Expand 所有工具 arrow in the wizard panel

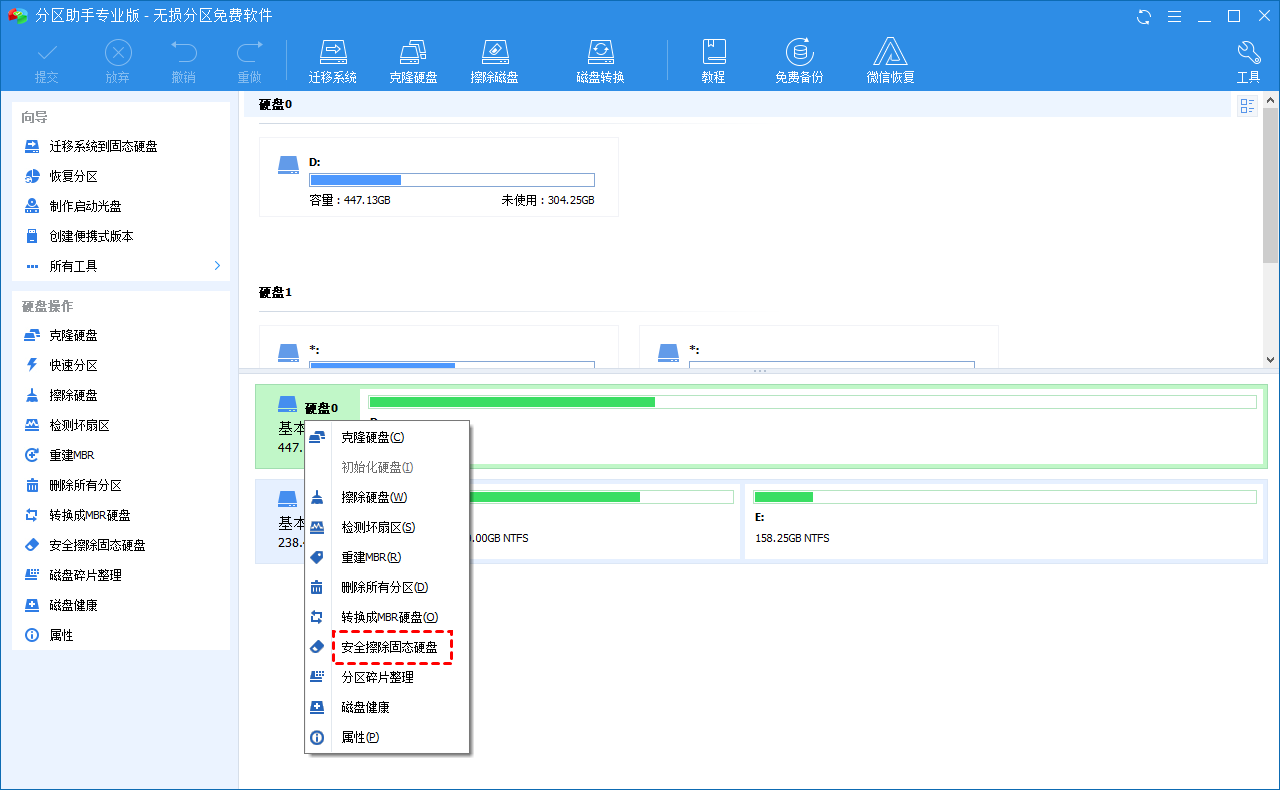[x=217, y=266]
